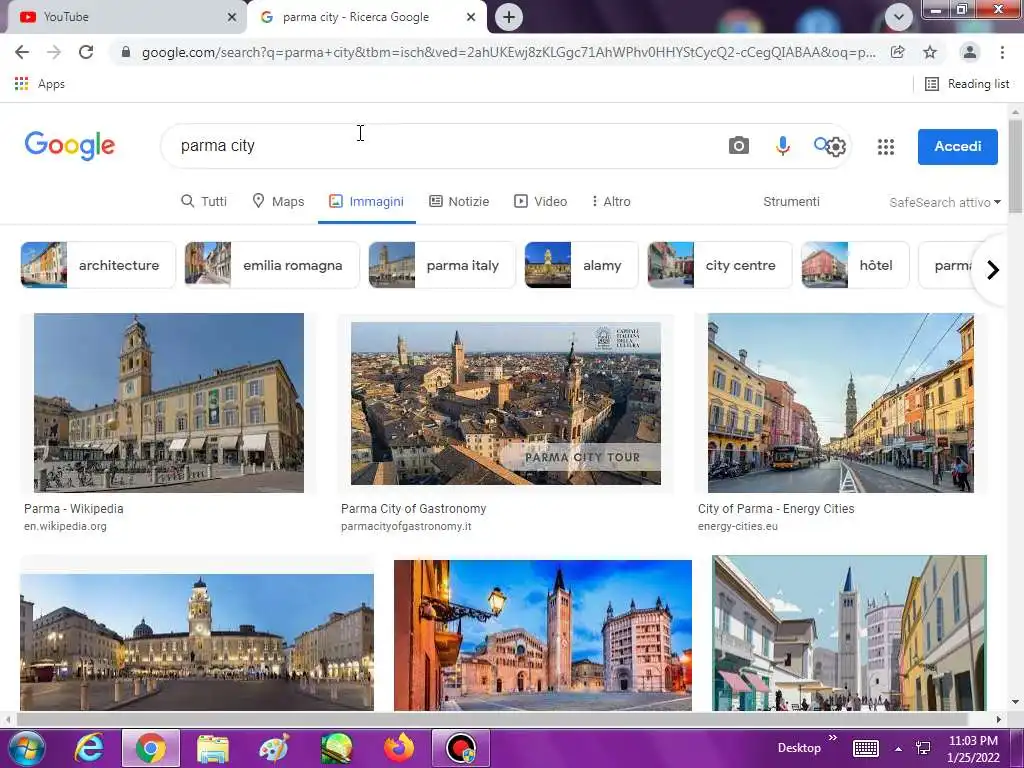Start voice search with the microphone icon
This screenshot has height=768, width=1024.
(x=782, y=146)
